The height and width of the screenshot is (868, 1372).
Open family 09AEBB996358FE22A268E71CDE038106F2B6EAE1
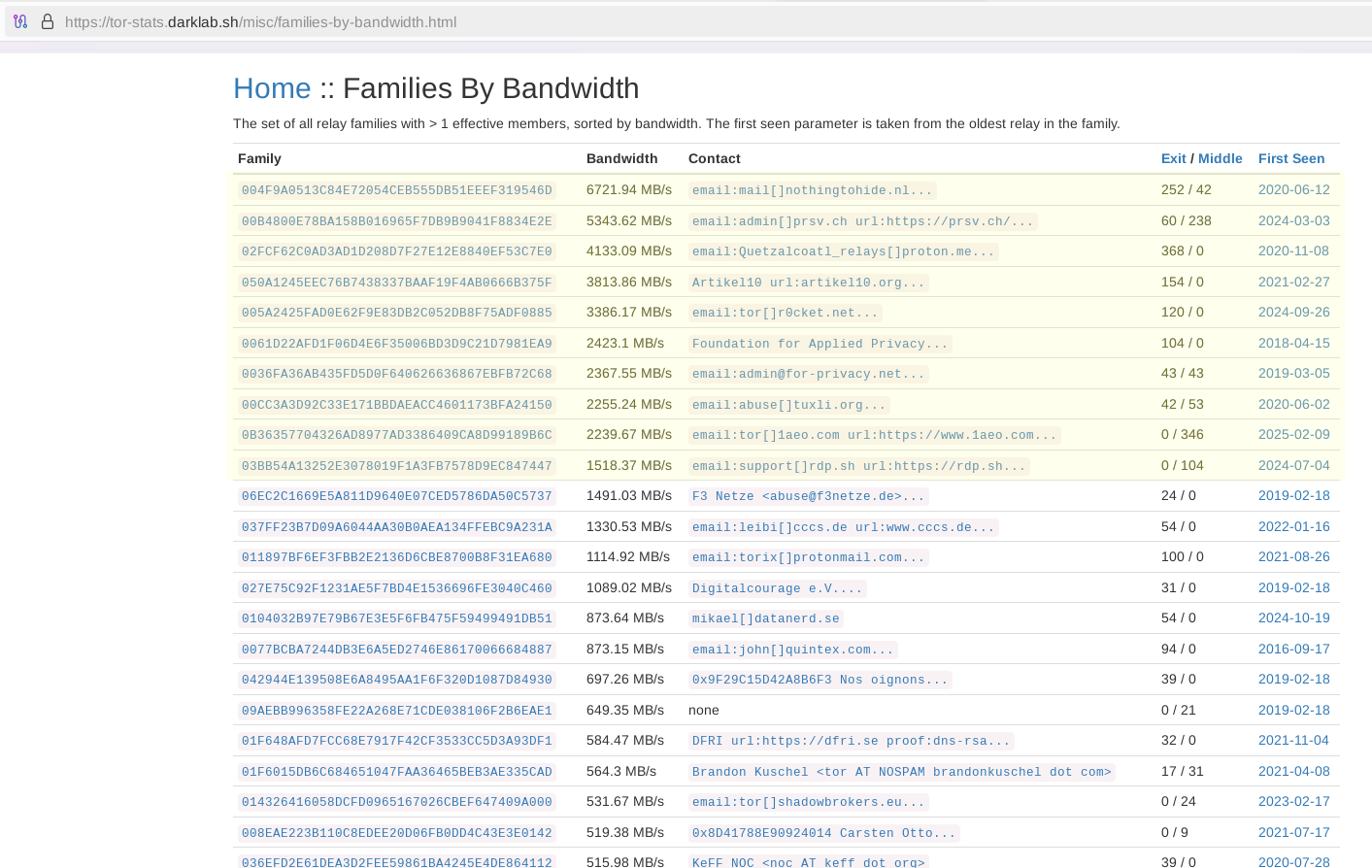(x=397, y=711)
